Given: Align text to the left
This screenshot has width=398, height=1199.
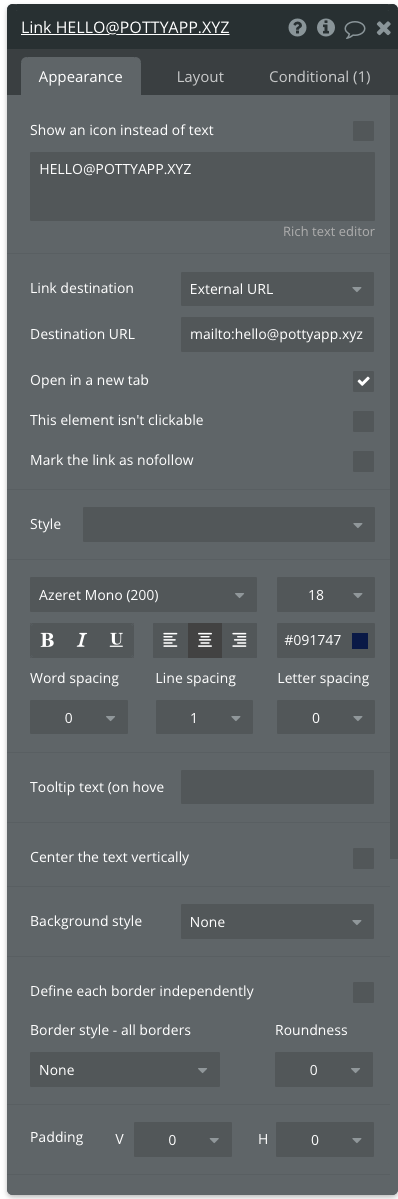Looking at the screenshot, I should 170,641.
